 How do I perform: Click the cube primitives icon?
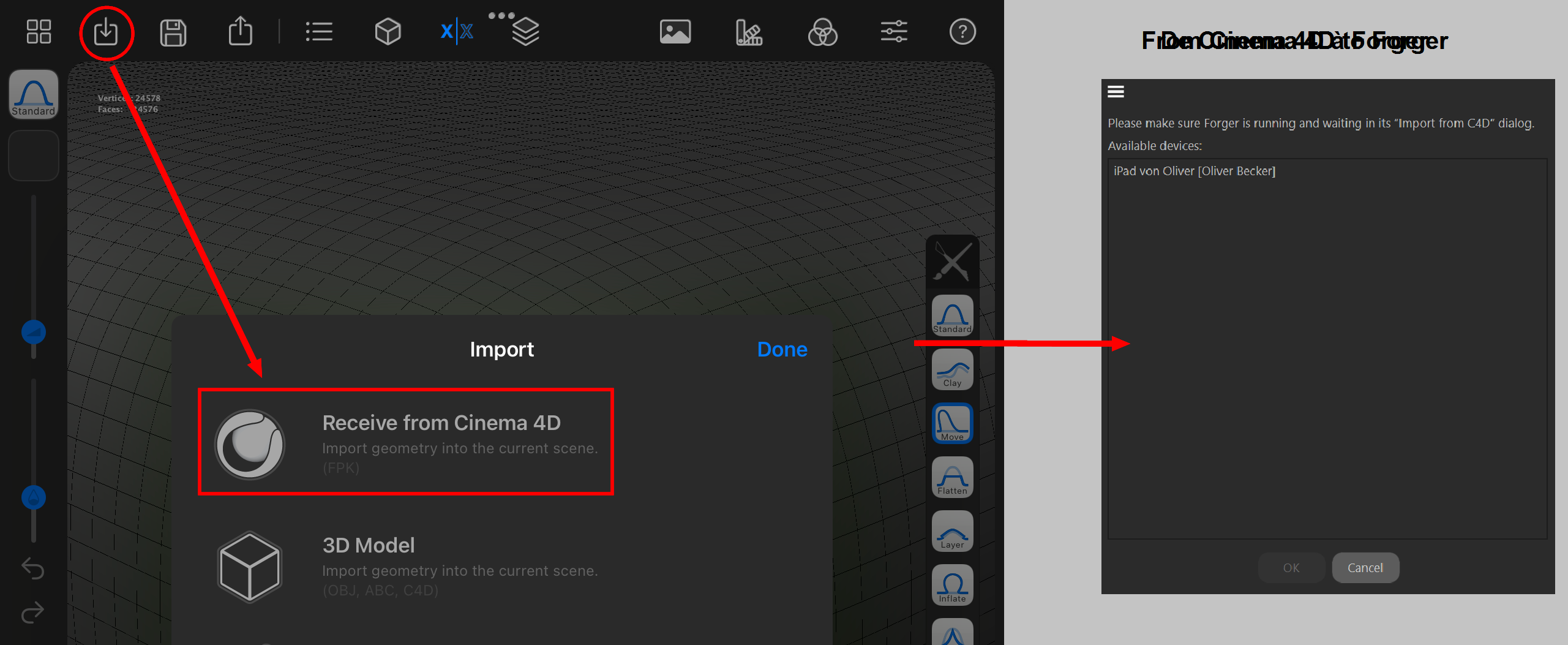pos(388,32)
